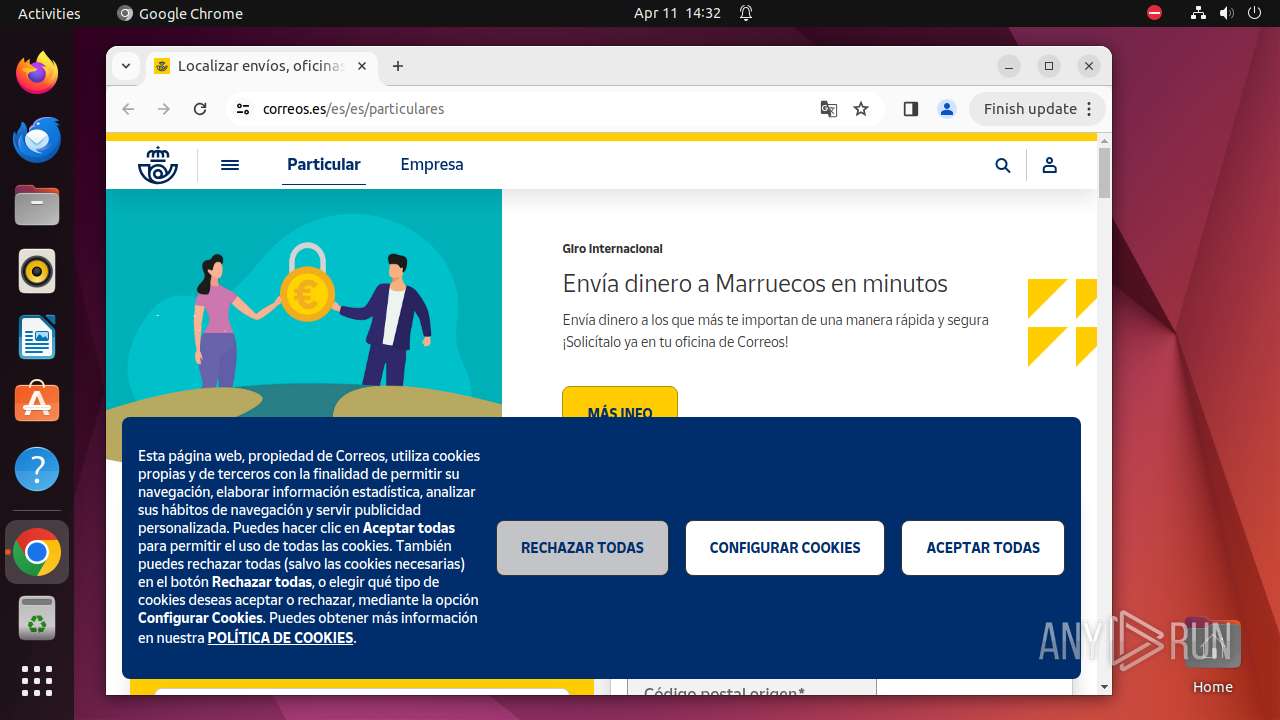
Task: Reload the Correos page
Action: (200, 109)
